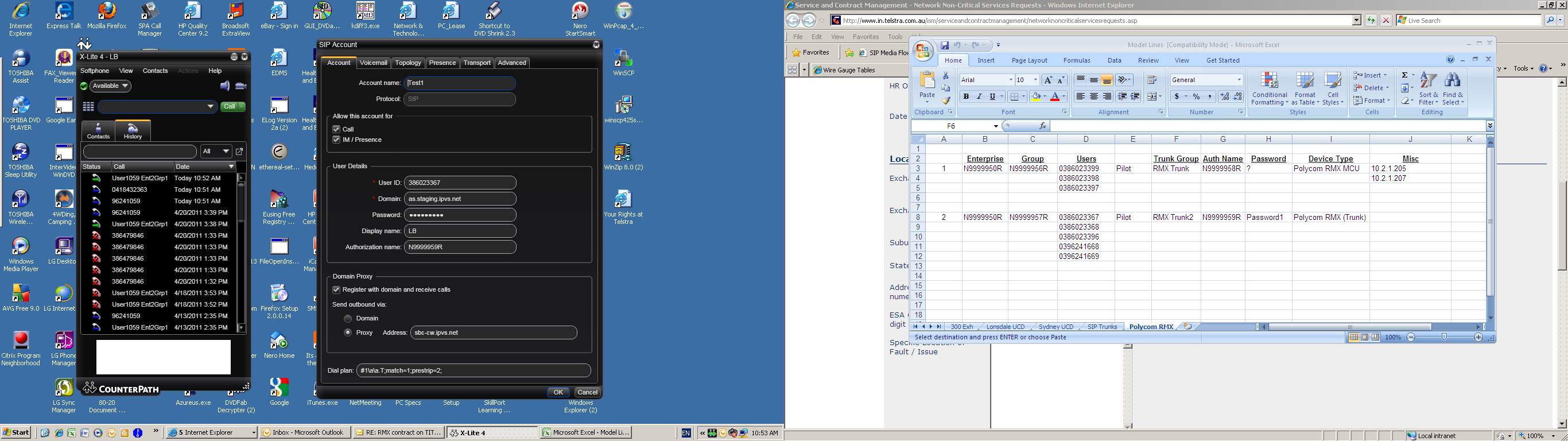Apply Italic formatting in Excel
The image size is (1568, 441).
point(979,96)
